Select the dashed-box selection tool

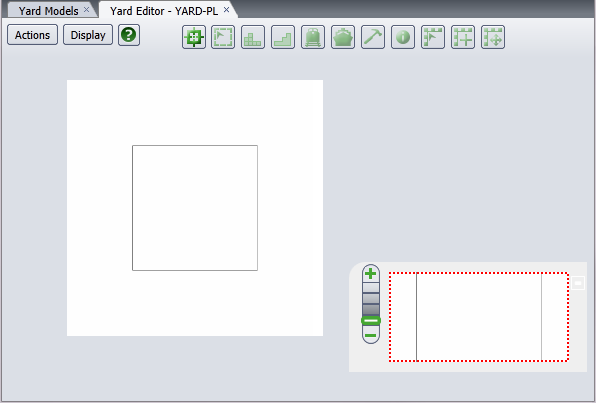click(x=223, y=37)
